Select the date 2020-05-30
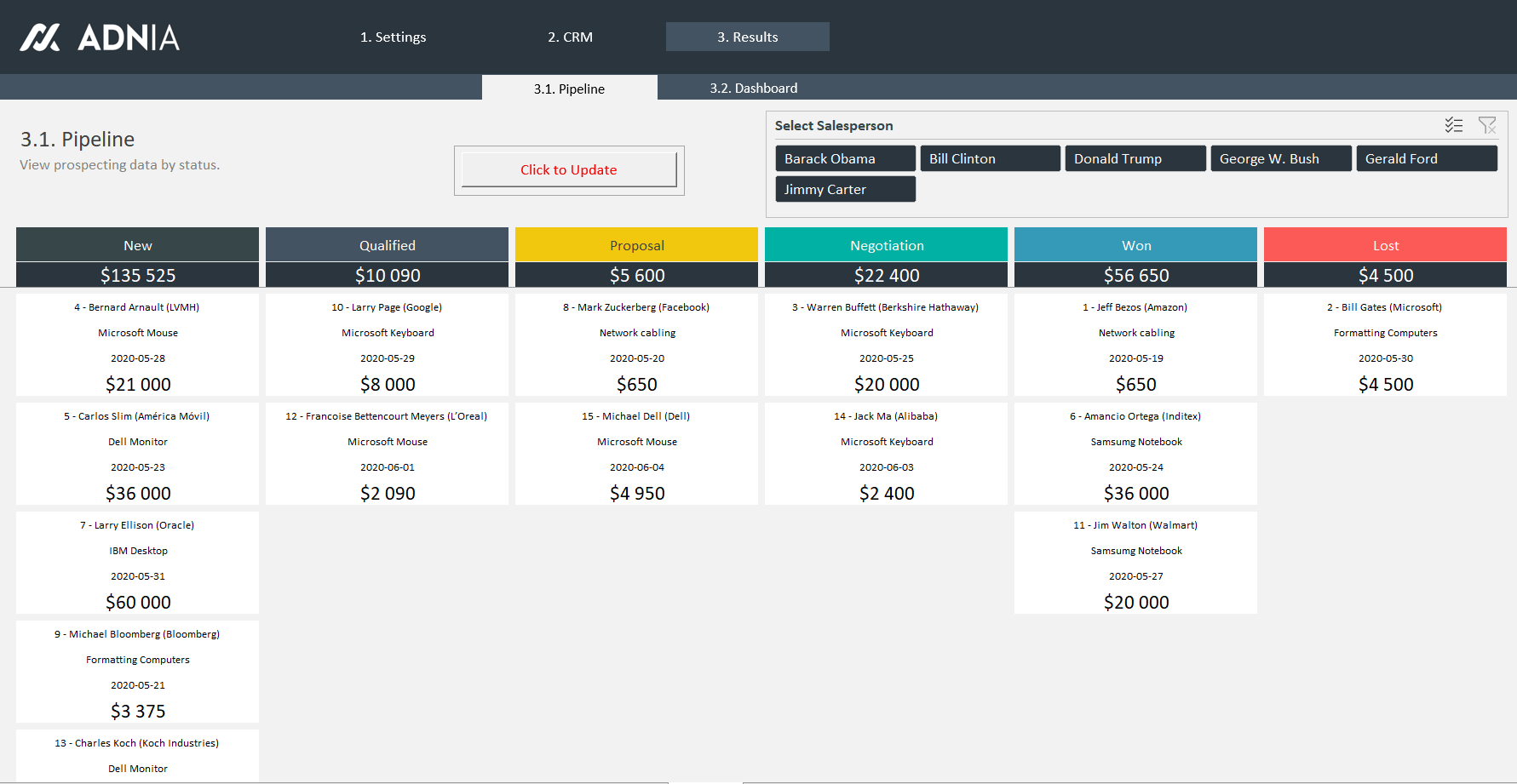Image resolution: width=1517 pixels, height=784 pixels. point(1386,358)
